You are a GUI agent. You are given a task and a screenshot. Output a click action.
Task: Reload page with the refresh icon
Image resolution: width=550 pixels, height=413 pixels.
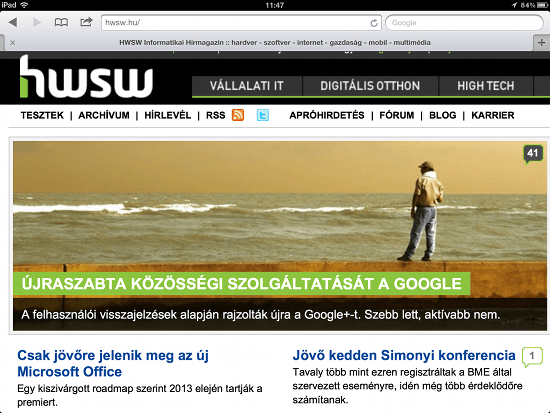tap(374, 23)
